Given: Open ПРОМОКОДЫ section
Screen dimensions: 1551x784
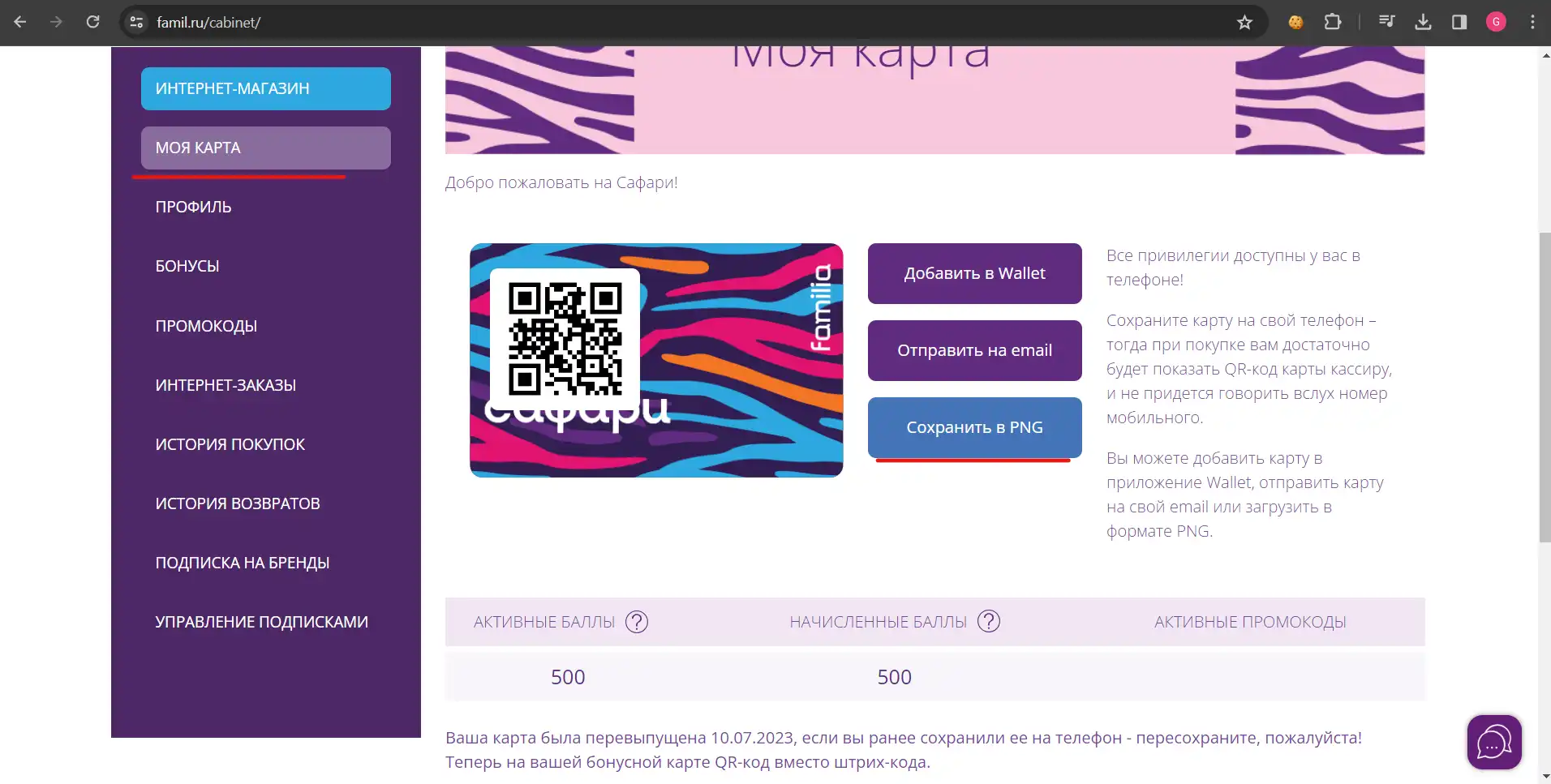Looking at the screenshot, I should (206, 326).
